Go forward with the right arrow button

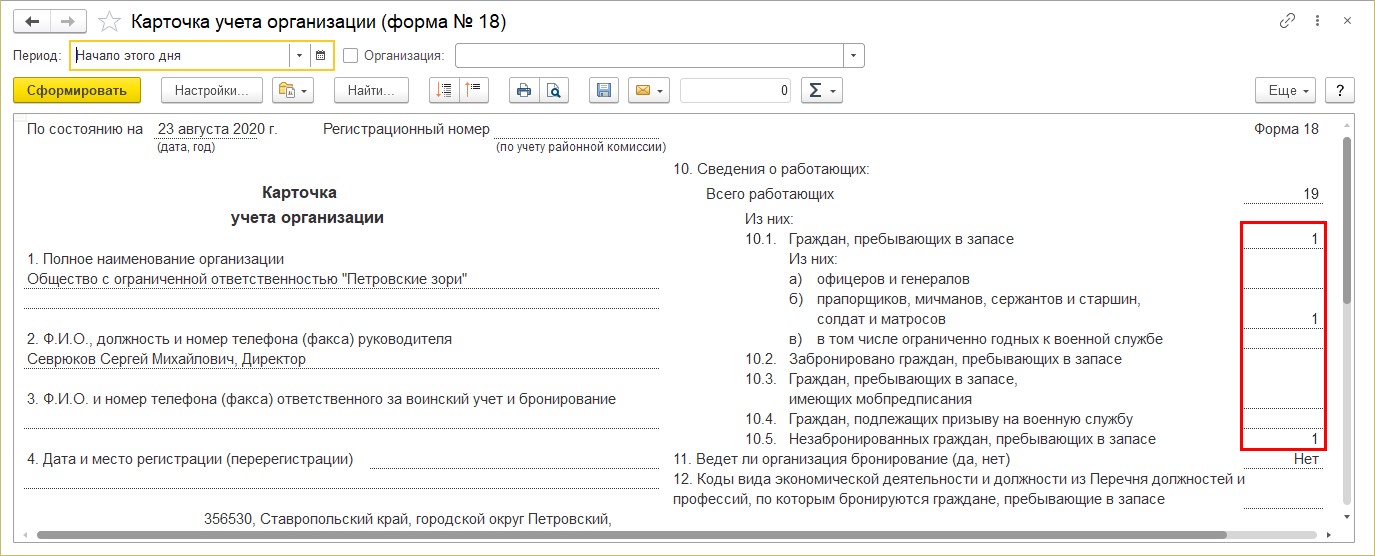(x=67, y=22)
